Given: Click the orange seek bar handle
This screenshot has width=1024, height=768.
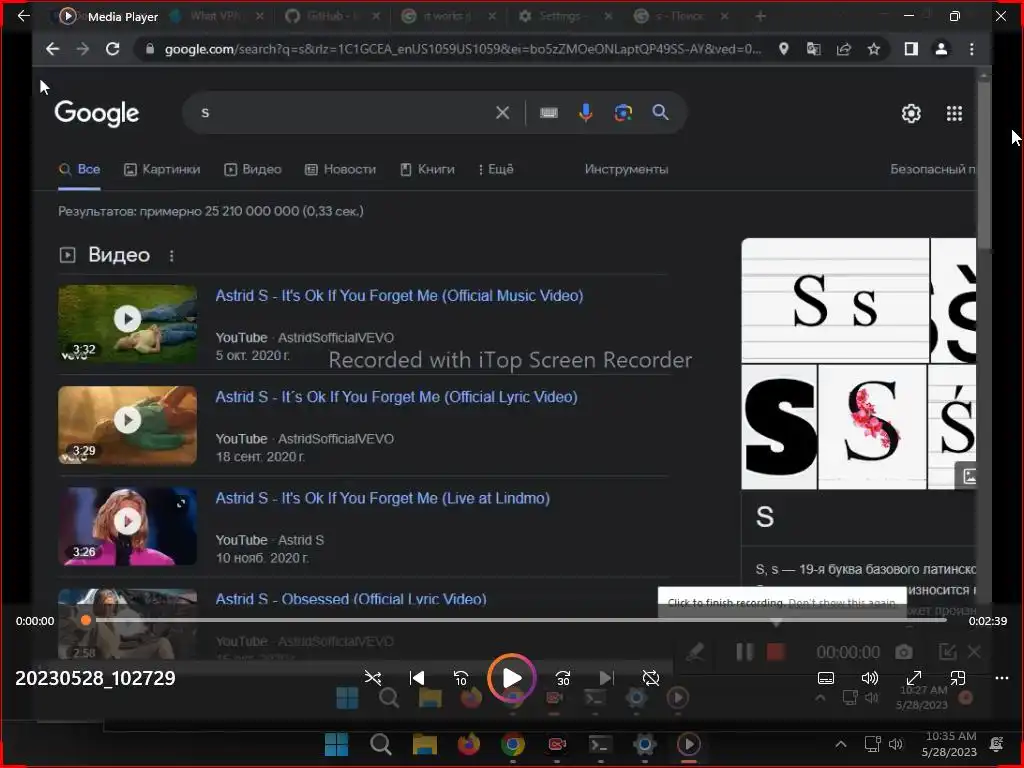Looking at the screenshot, I should tap(86, 620).
